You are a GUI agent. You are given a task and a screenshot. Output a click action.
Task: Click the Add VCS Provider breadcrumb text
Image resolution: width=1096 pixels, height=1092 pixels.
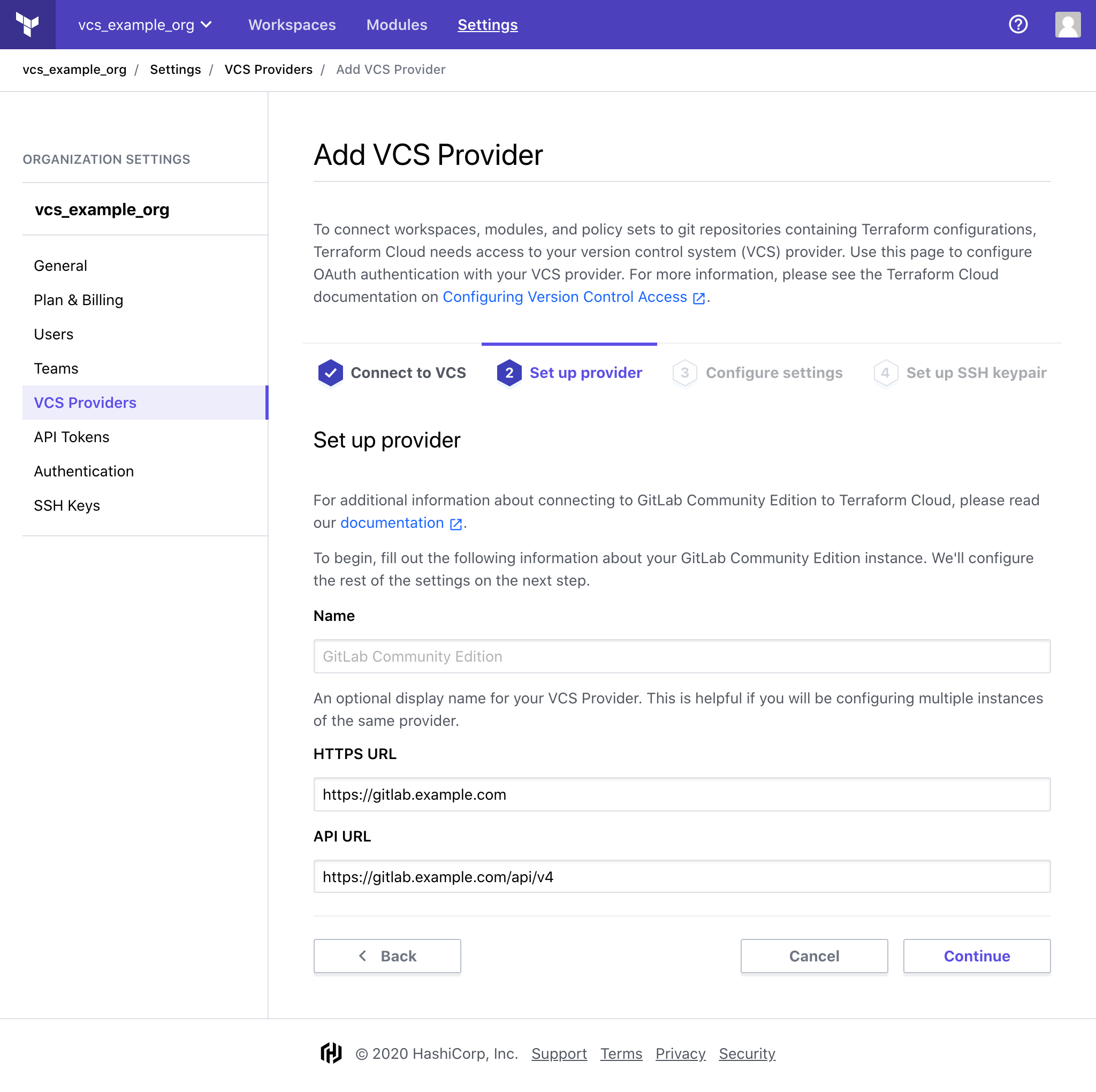click(391, 69)
